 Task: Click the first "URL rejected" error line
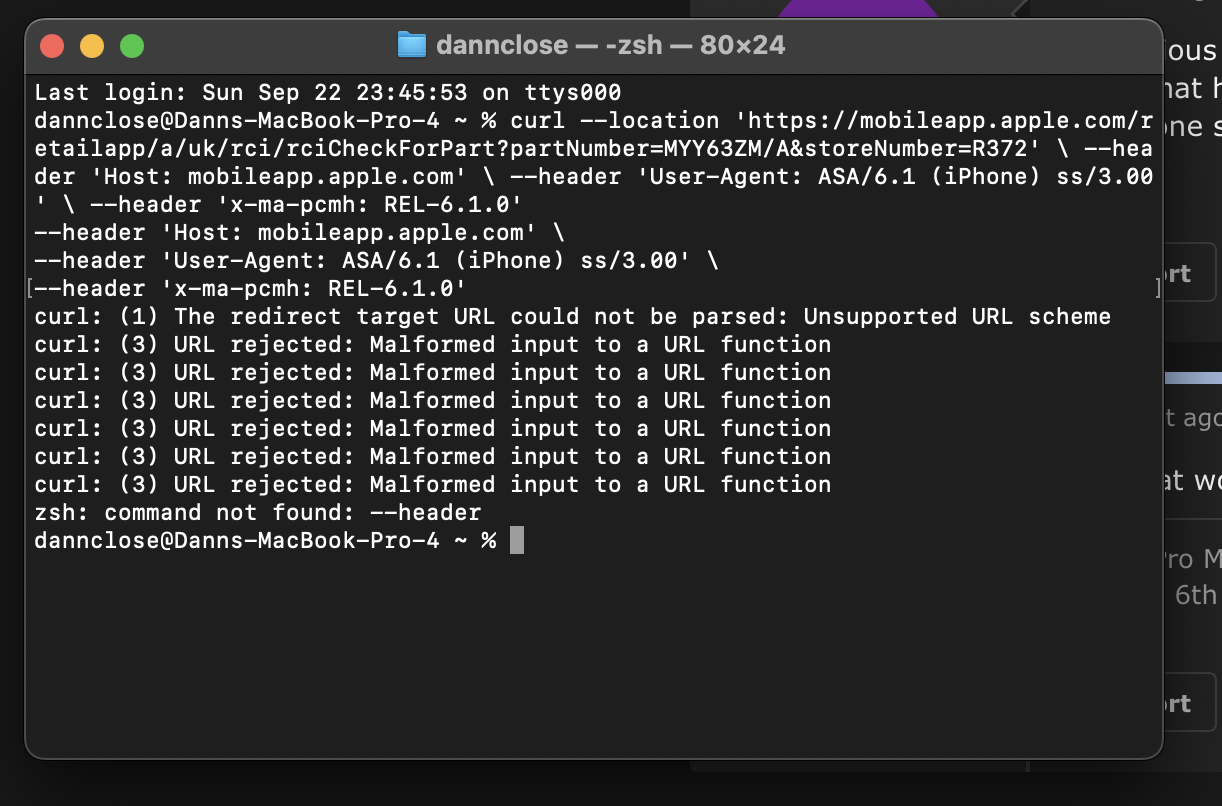point(432,345)
